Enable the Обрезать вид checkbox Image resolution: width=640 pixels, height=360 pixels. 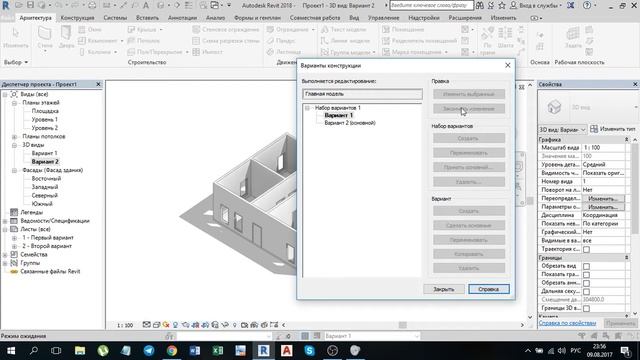point(587,266)
